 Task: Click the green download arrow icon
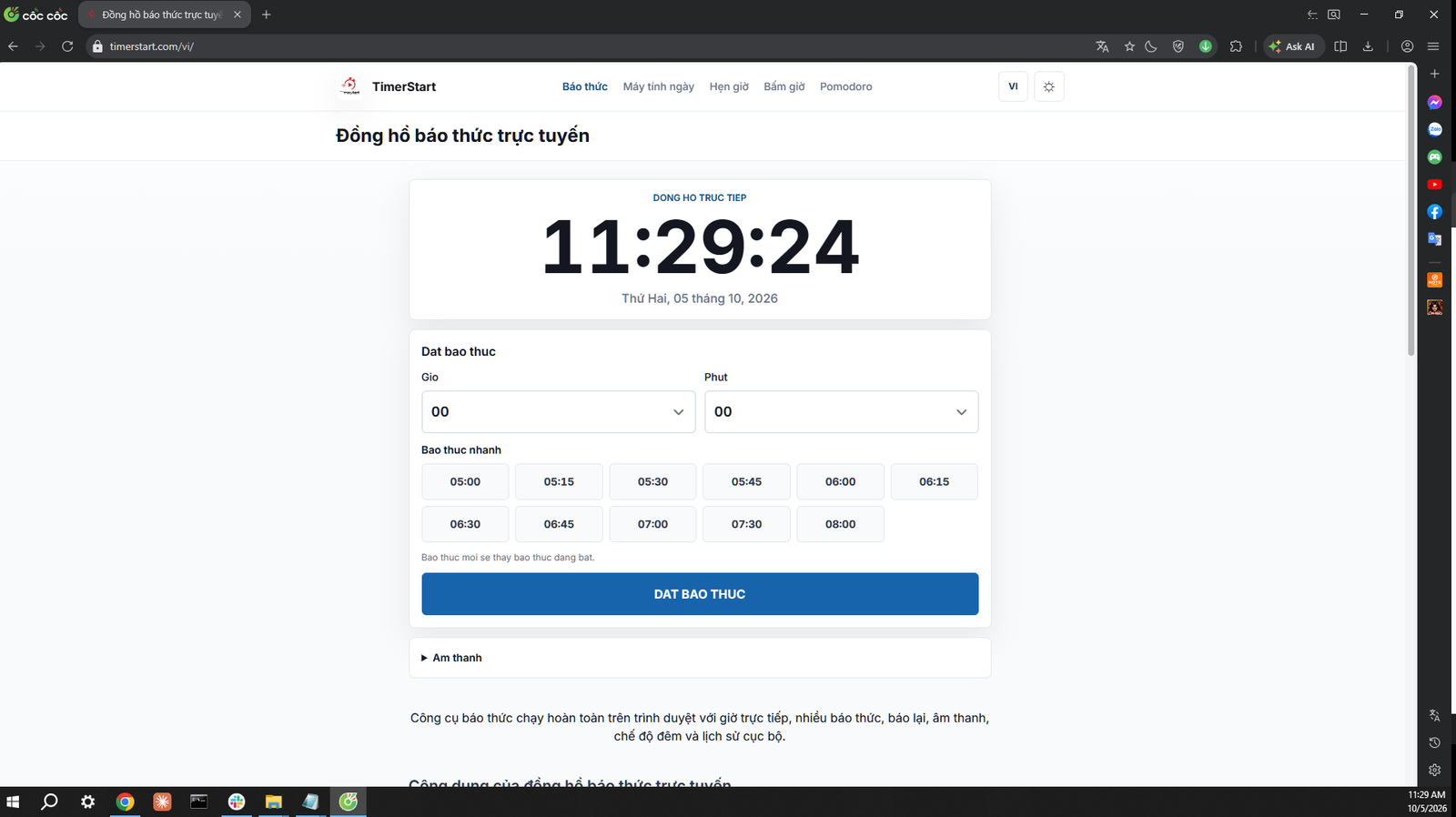point(1206,46)
